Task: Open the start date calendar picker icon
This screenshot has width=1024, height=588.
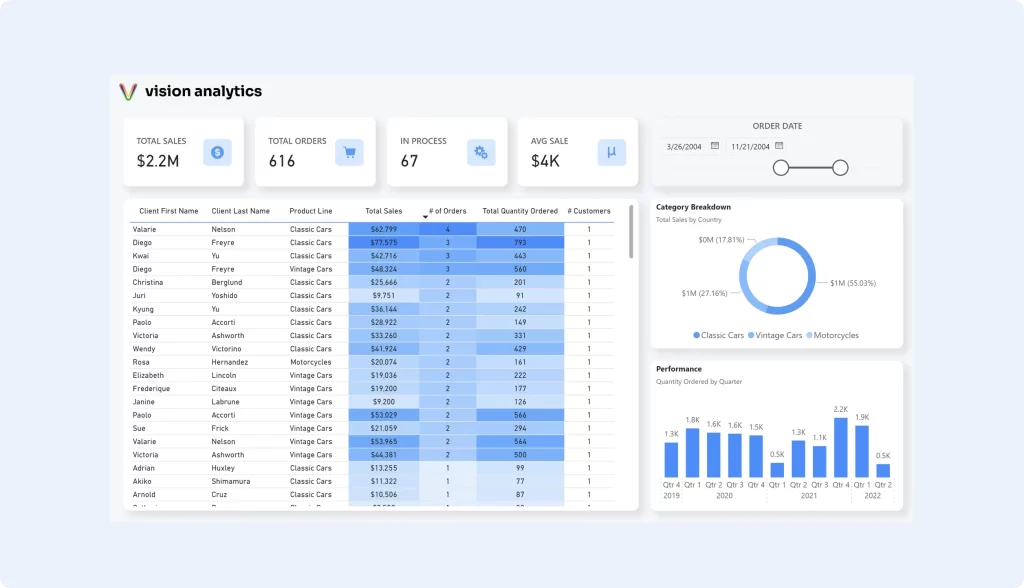Action: (x=715, y=146)
